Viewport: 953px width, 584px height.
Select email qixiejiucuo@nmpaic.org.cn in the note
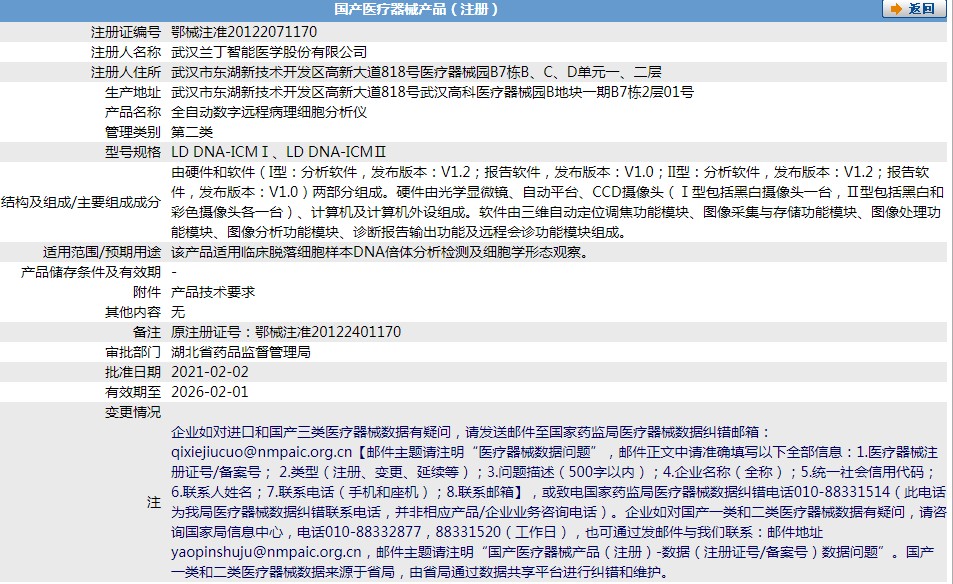pos(261,452)
